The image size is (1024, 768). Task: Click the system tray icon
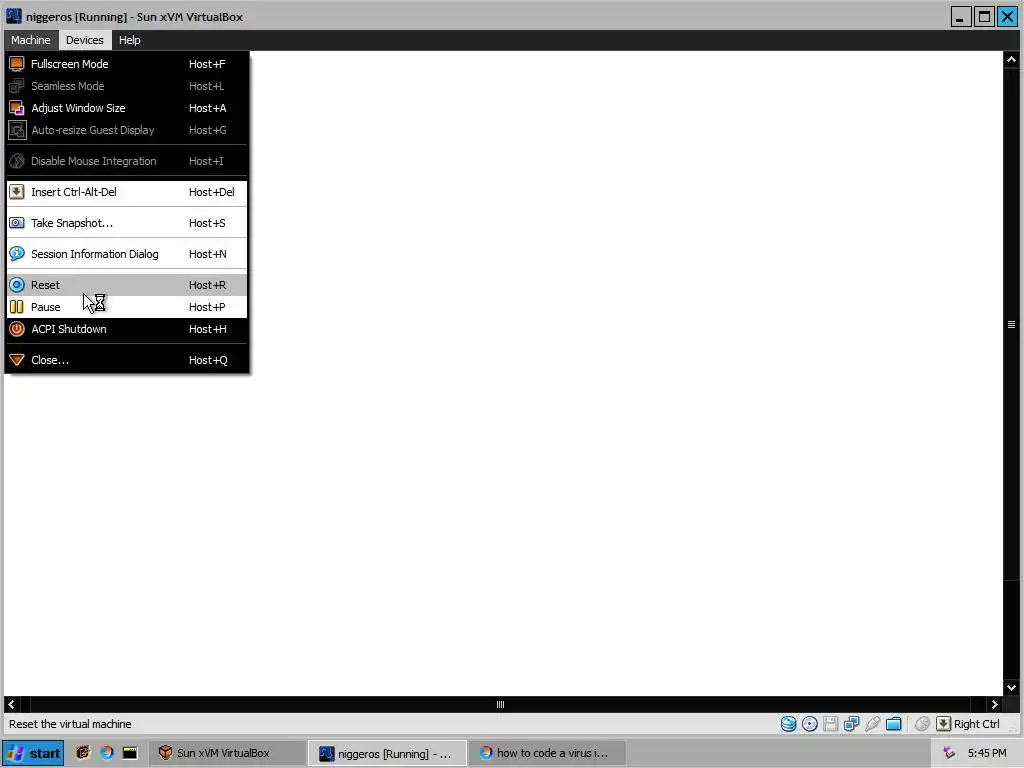(x=949, y=753)
